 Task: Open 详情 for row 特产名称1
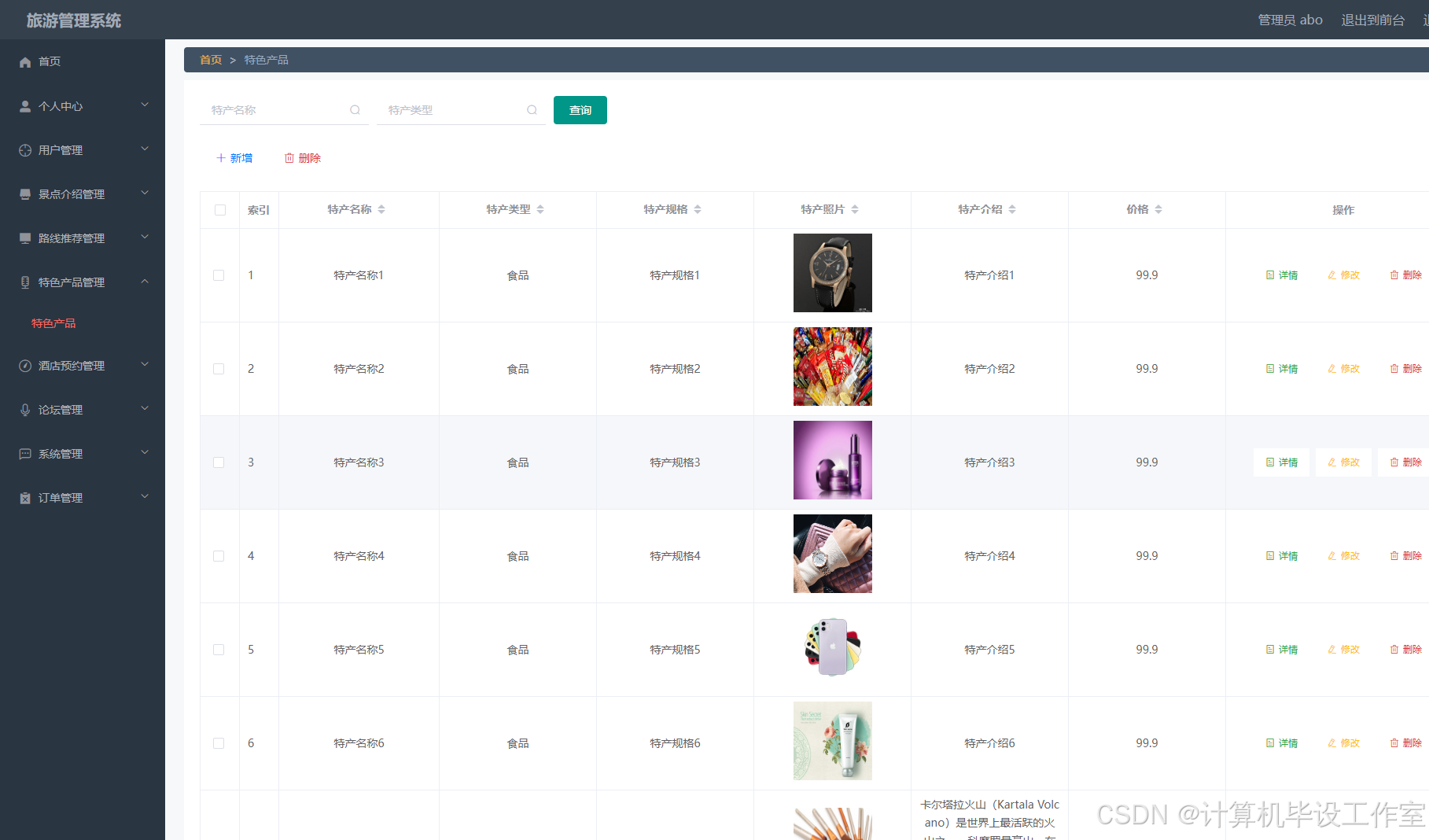pos(1282,275)
